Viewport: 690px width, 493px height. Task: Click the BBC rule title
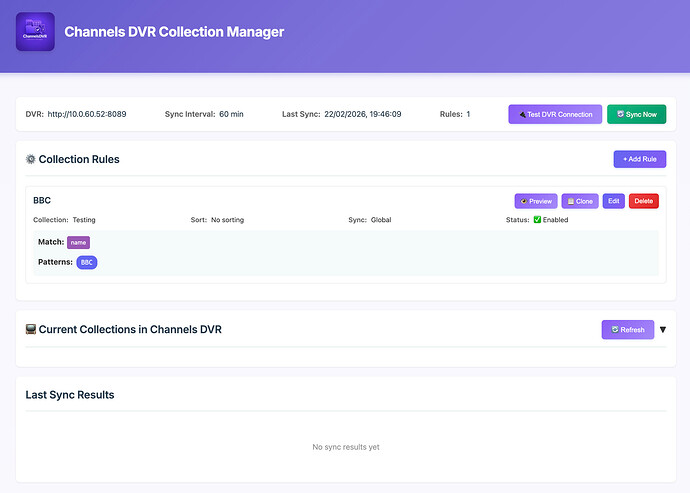pyautogui.click(x=42, y=200)
